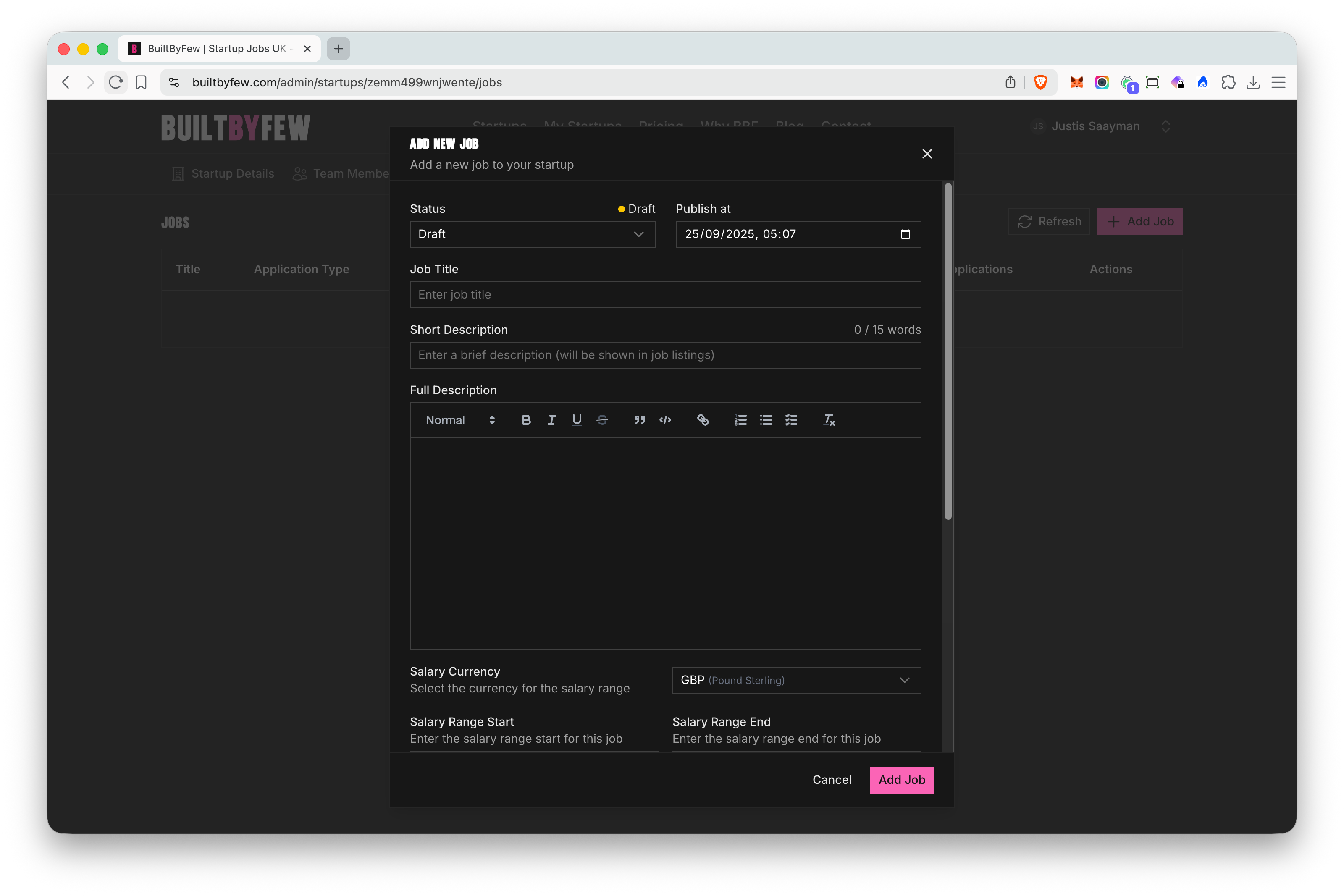Apply strikethrough formatting
Viewport: 1344px width, 896px height.
602,420
